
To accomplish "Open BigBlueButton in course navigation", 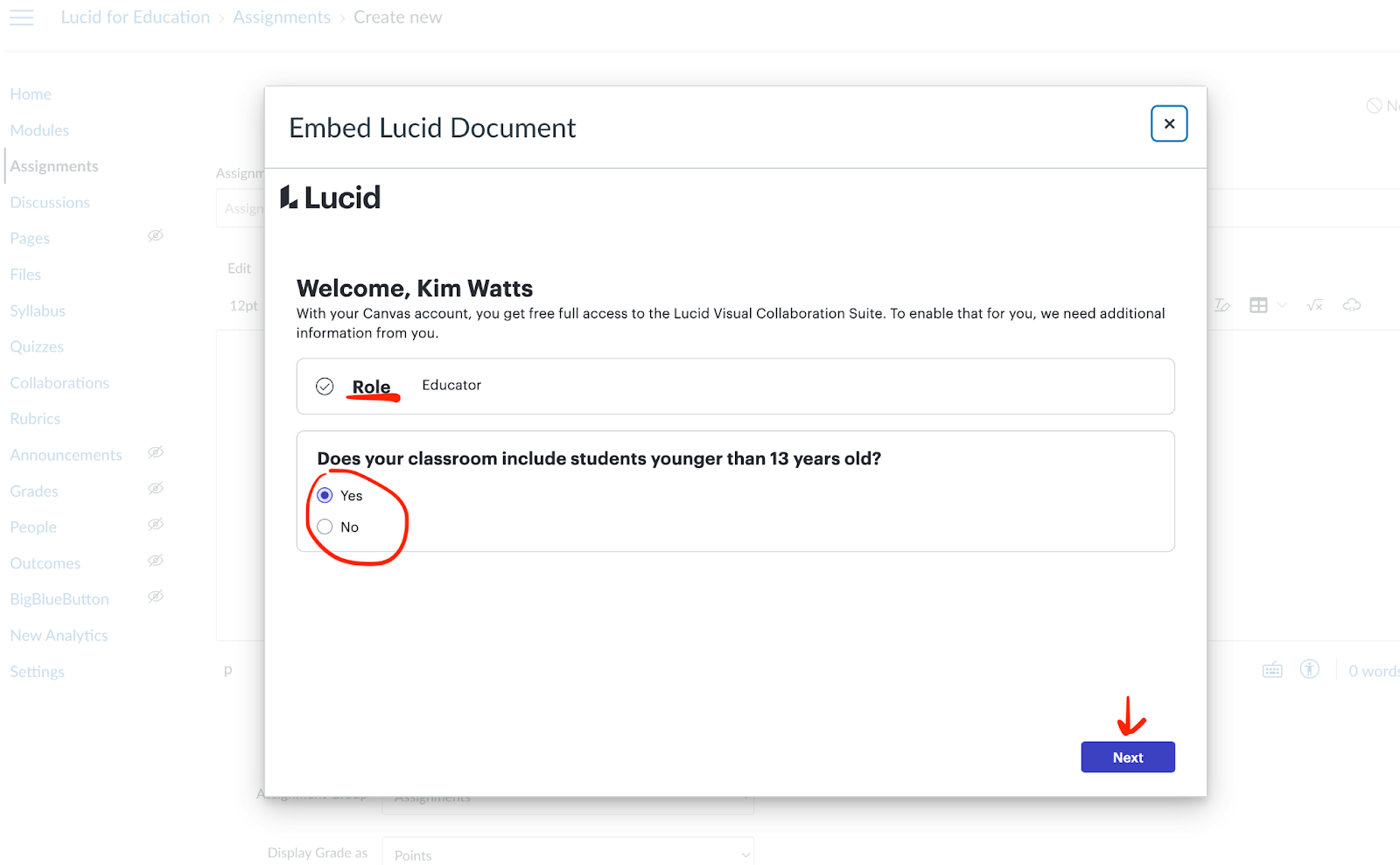I will tap(59, 599).
